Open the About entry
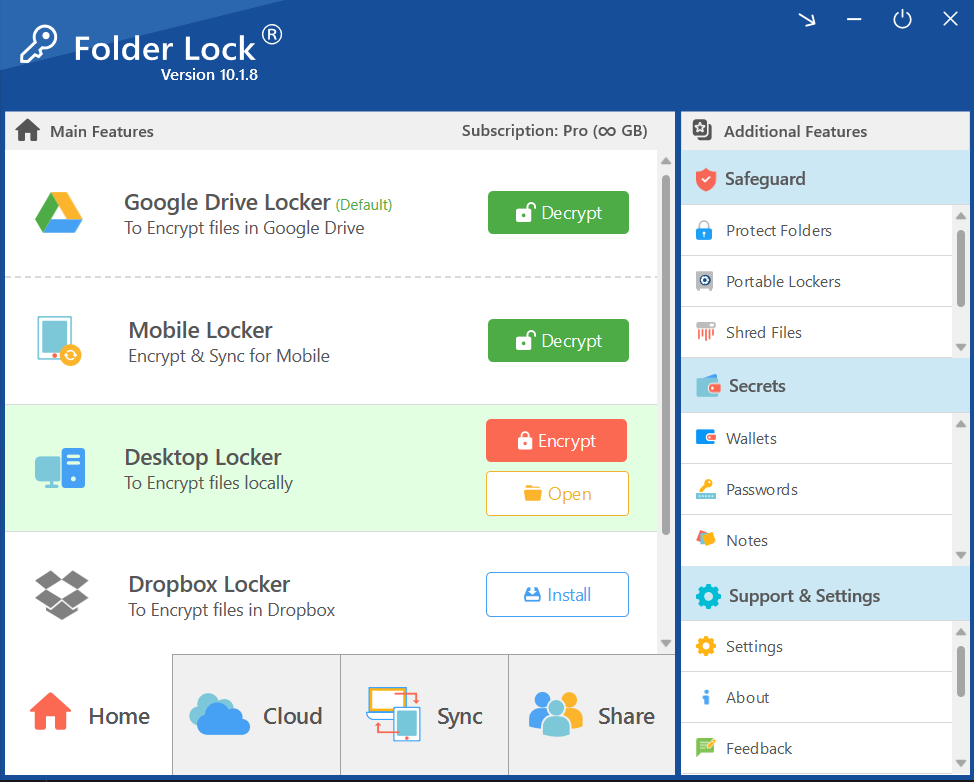The image size is (974, 782). click(x=816, y=698)
